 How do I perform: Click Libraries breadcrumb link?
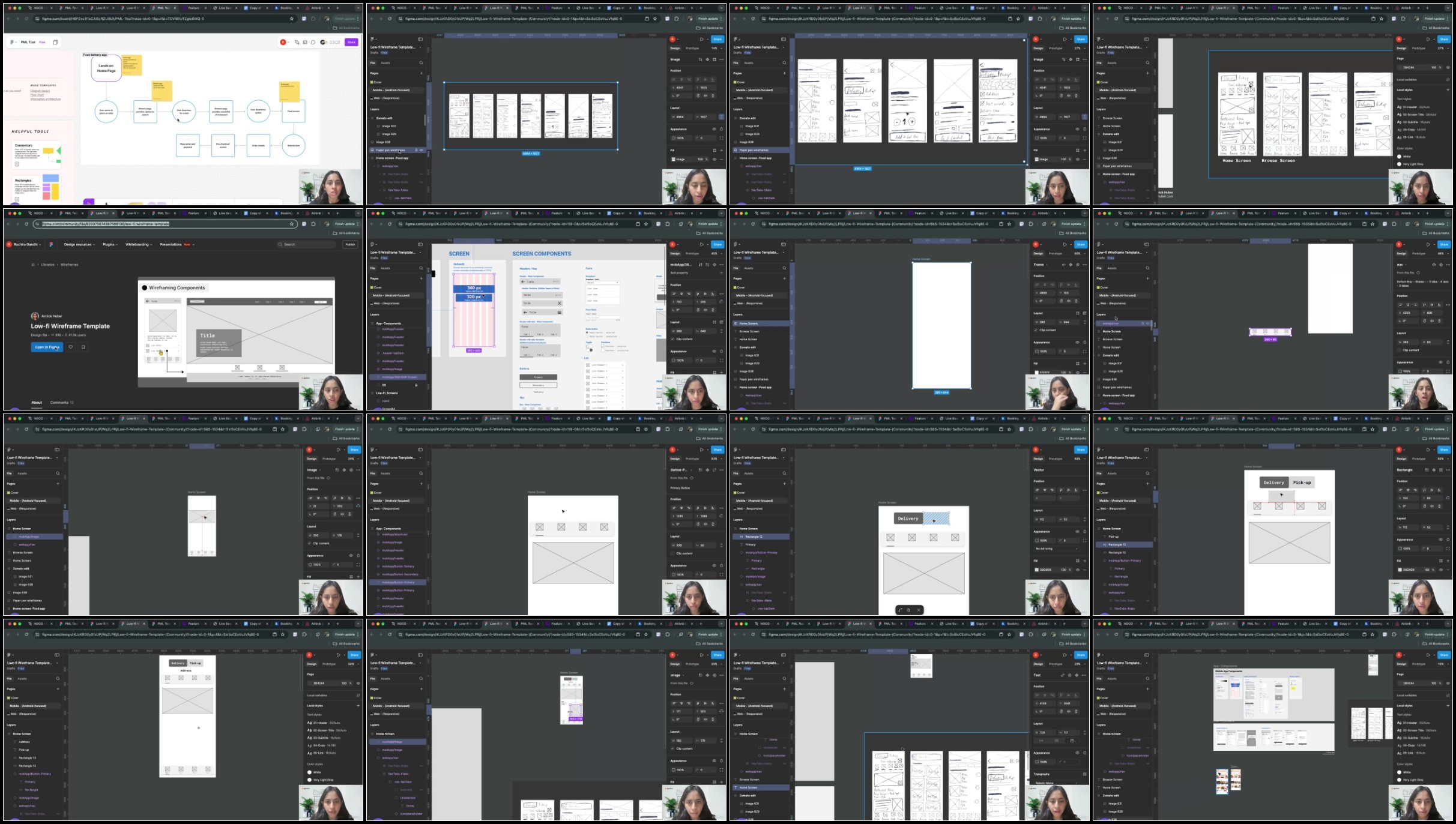coord(47,265)
